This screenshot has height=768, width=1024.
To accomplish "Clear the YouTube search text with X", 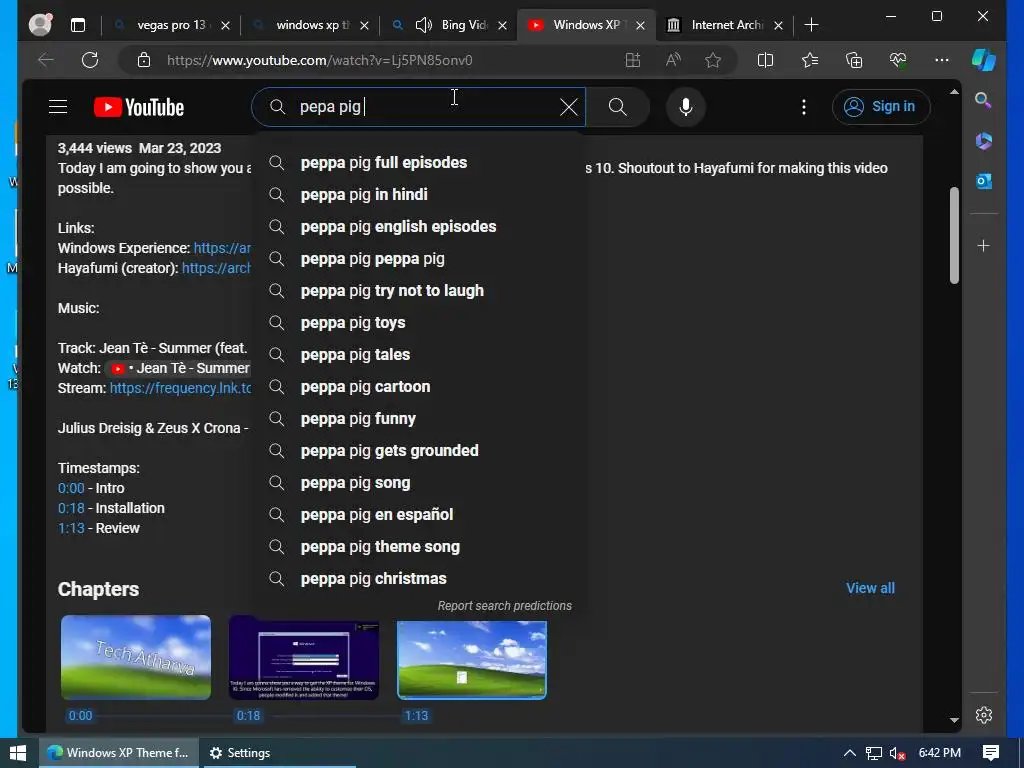I will (x=569, y=107).
